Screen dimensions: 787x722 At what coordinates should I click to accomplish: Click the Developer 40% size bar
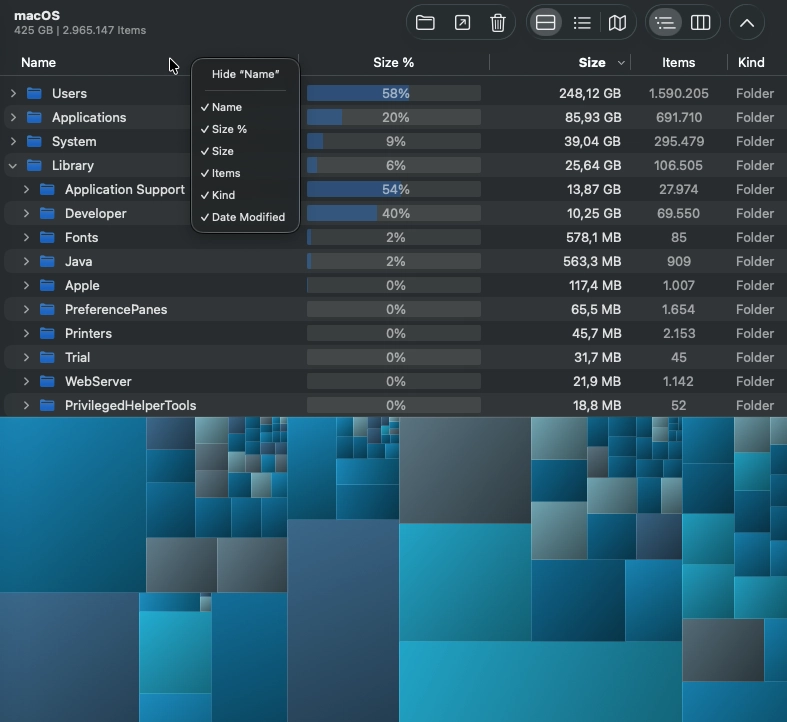coord(394,213)
